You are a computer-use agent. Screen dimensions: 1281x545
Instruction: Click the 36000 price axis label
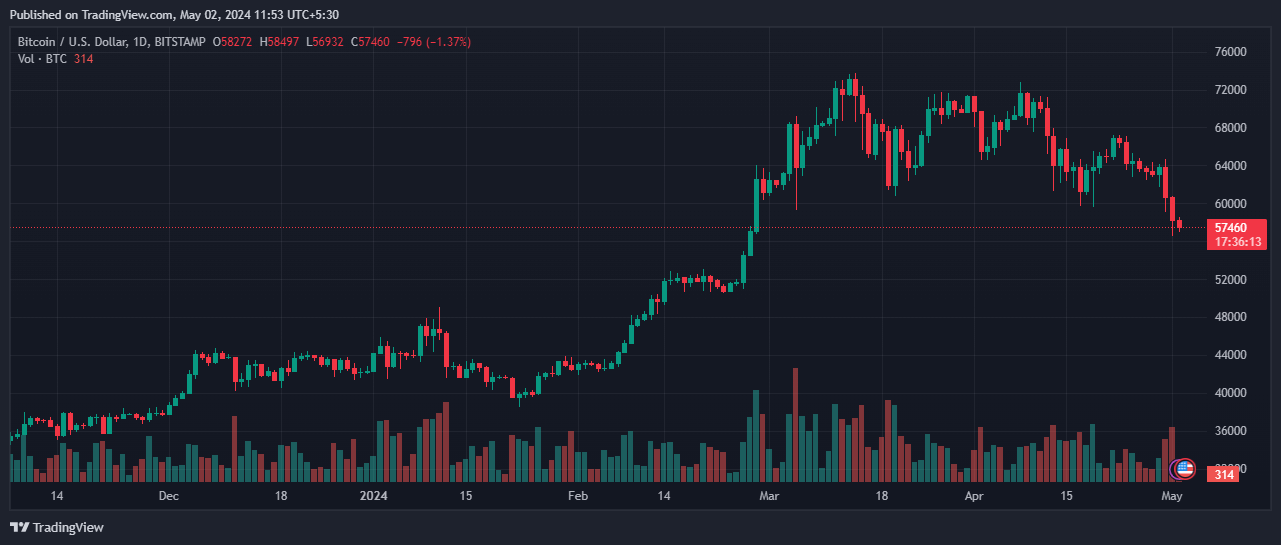coord(1229,431)
